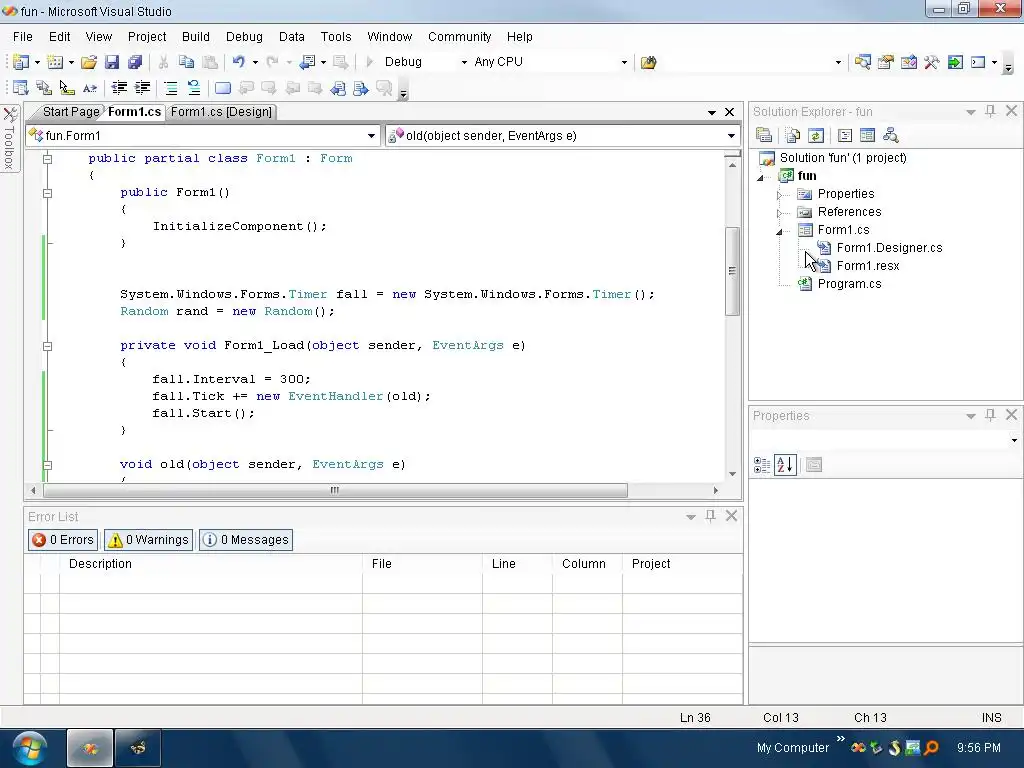The width and height of the screenshot is (1024, 768).
Task: Toggle auto-hide pin on Solution Explorer
Action: coord(991,111)
